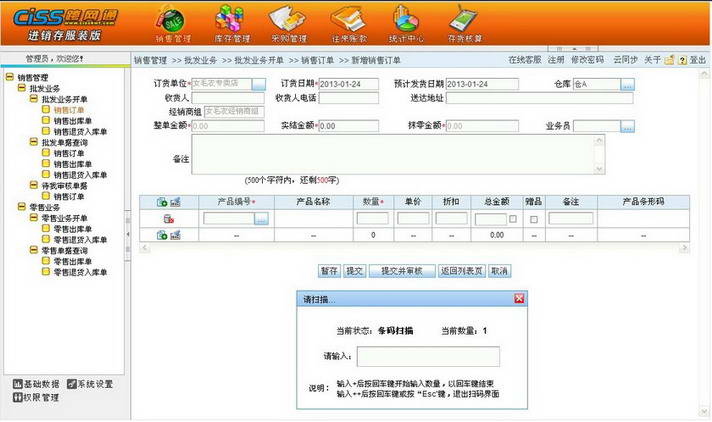Screen dimensions: 712x422
Task: Collapse the 销售管理 root tree node
Action: click(10, 77)
